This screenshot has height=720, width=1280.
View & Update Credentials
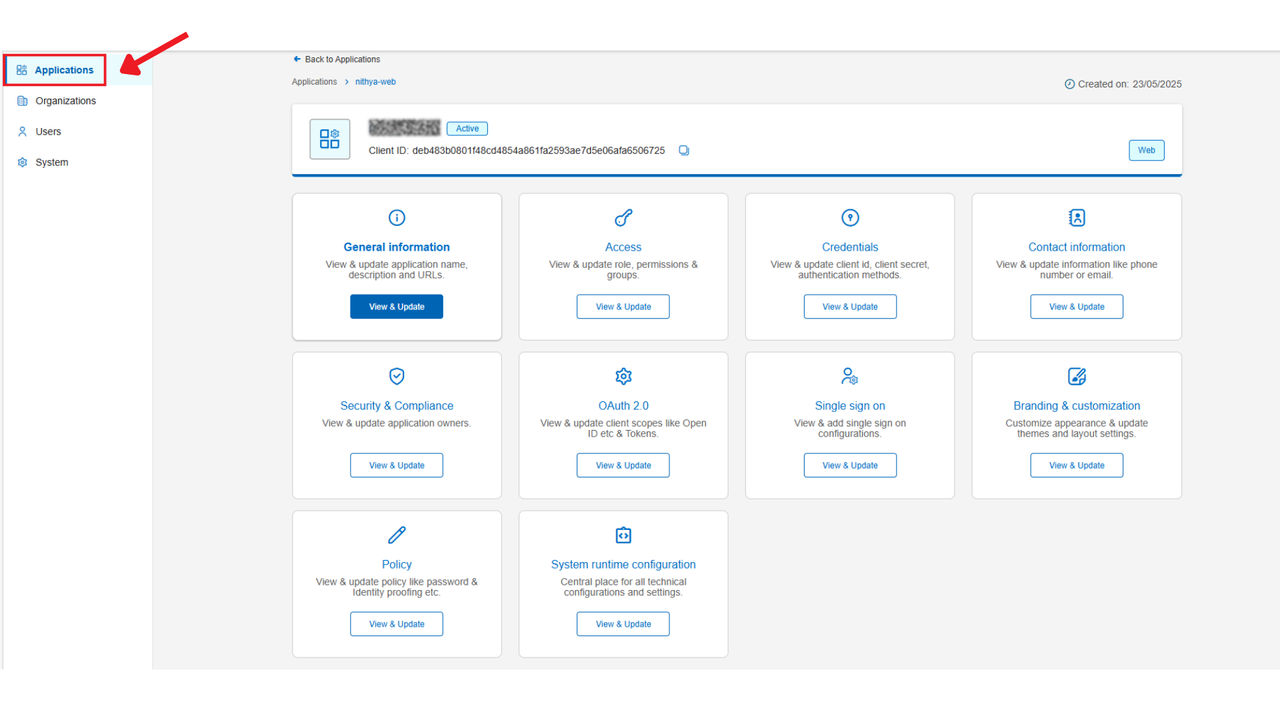pyautogui.click(x=850, y=307)
